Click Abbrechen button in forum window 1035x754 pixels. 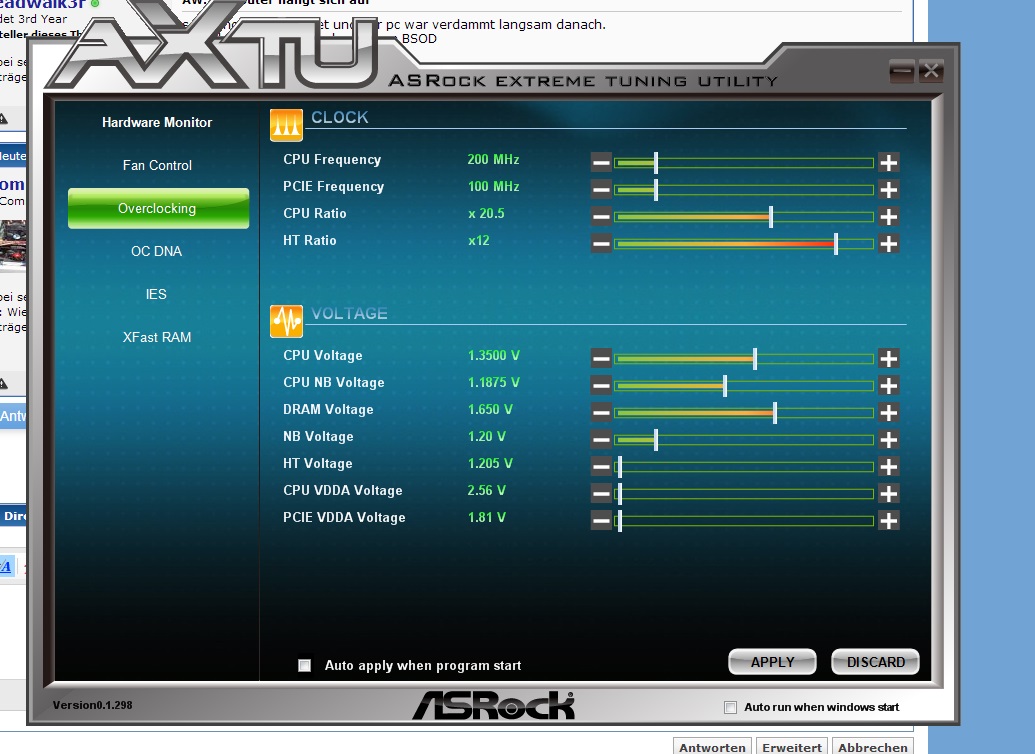click(873, 746)
